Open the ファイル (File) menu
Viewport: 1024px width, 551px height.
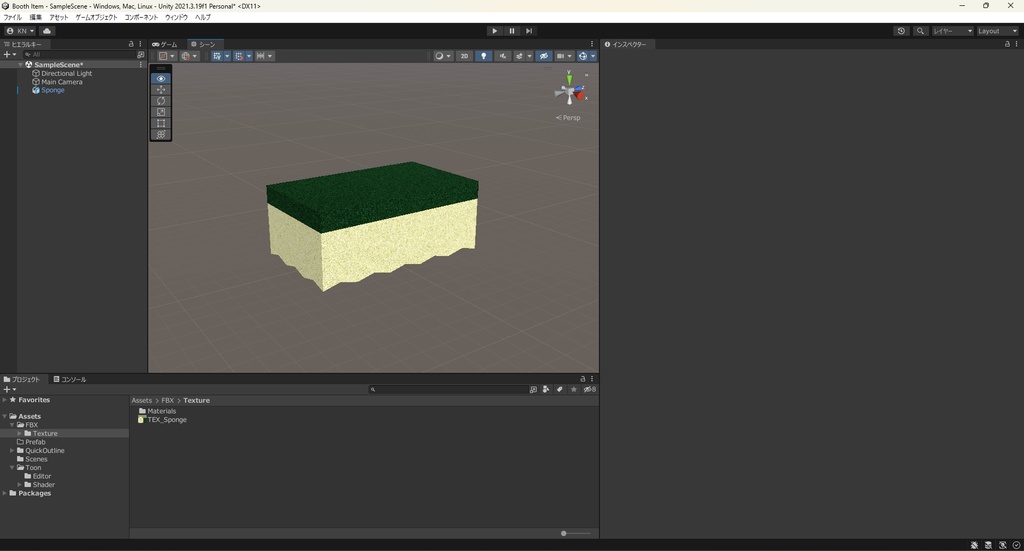[12, 18]
